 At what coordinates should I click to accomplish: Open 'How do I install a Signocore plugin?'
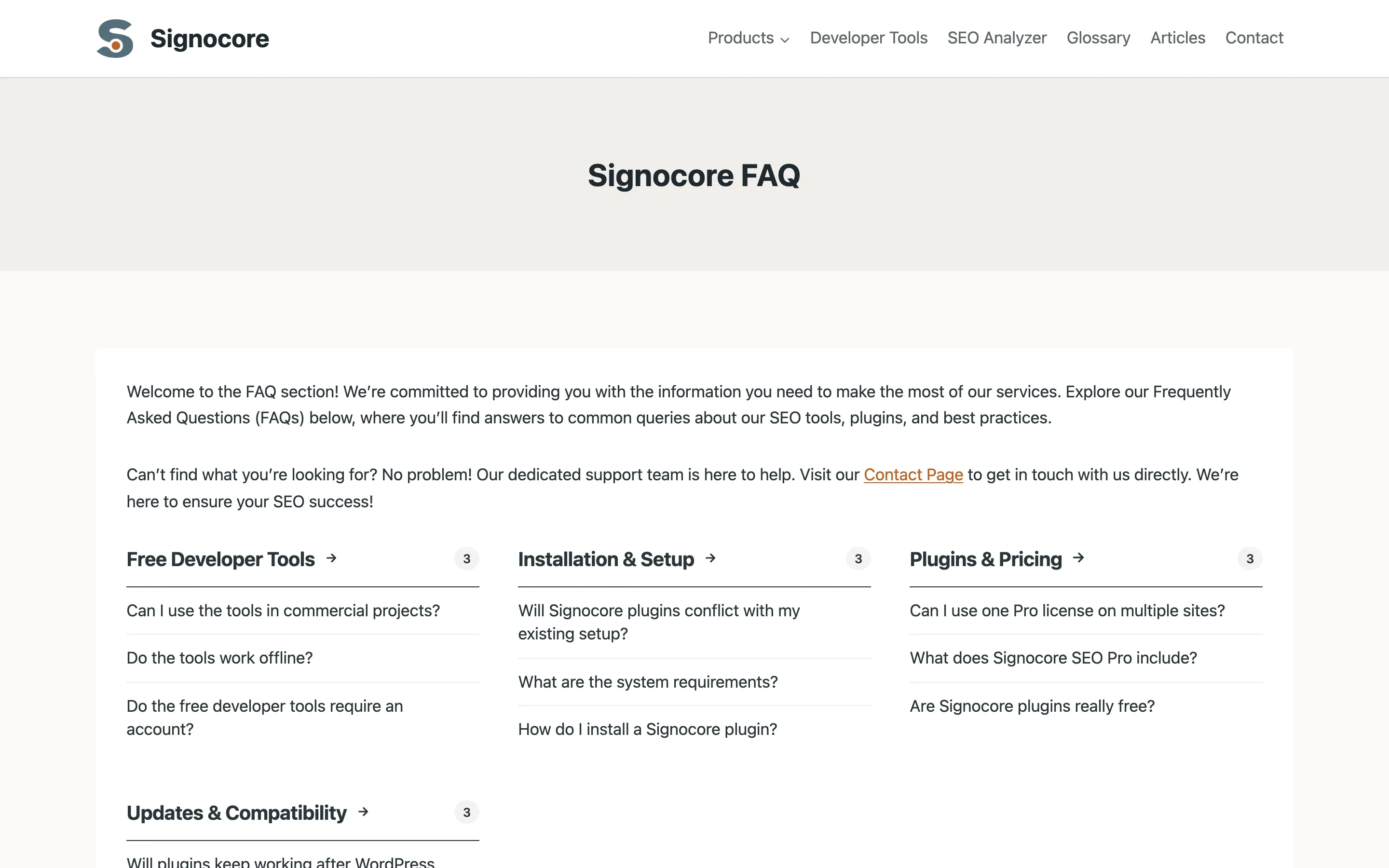coord(647,729)
